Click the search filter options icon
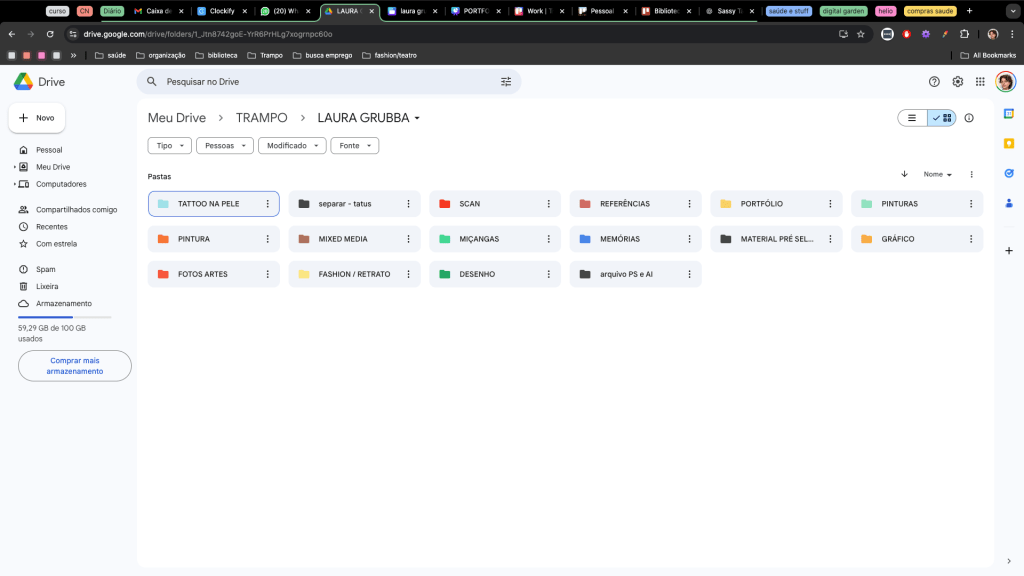This screenshot has width=1024, height=576. coord(506,82)
